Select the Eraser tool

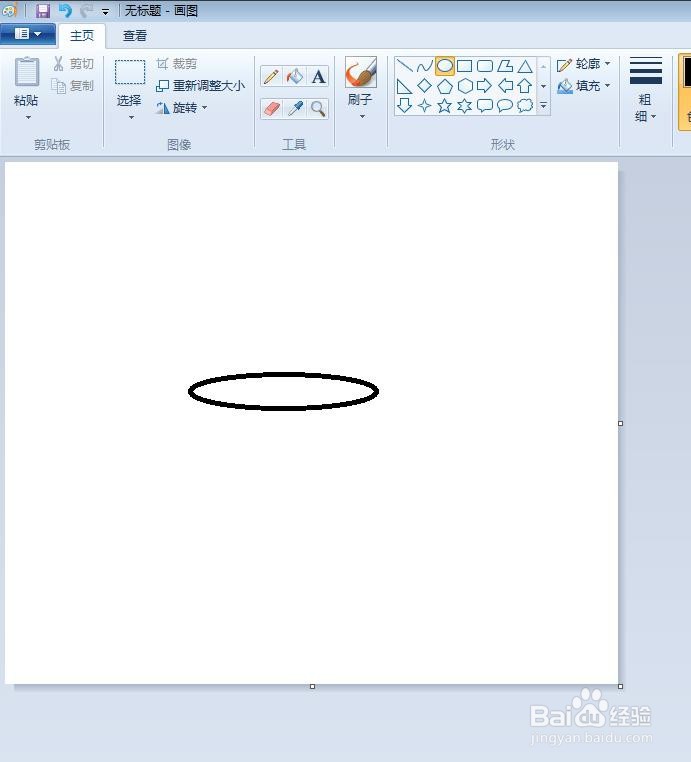point(272,109)
